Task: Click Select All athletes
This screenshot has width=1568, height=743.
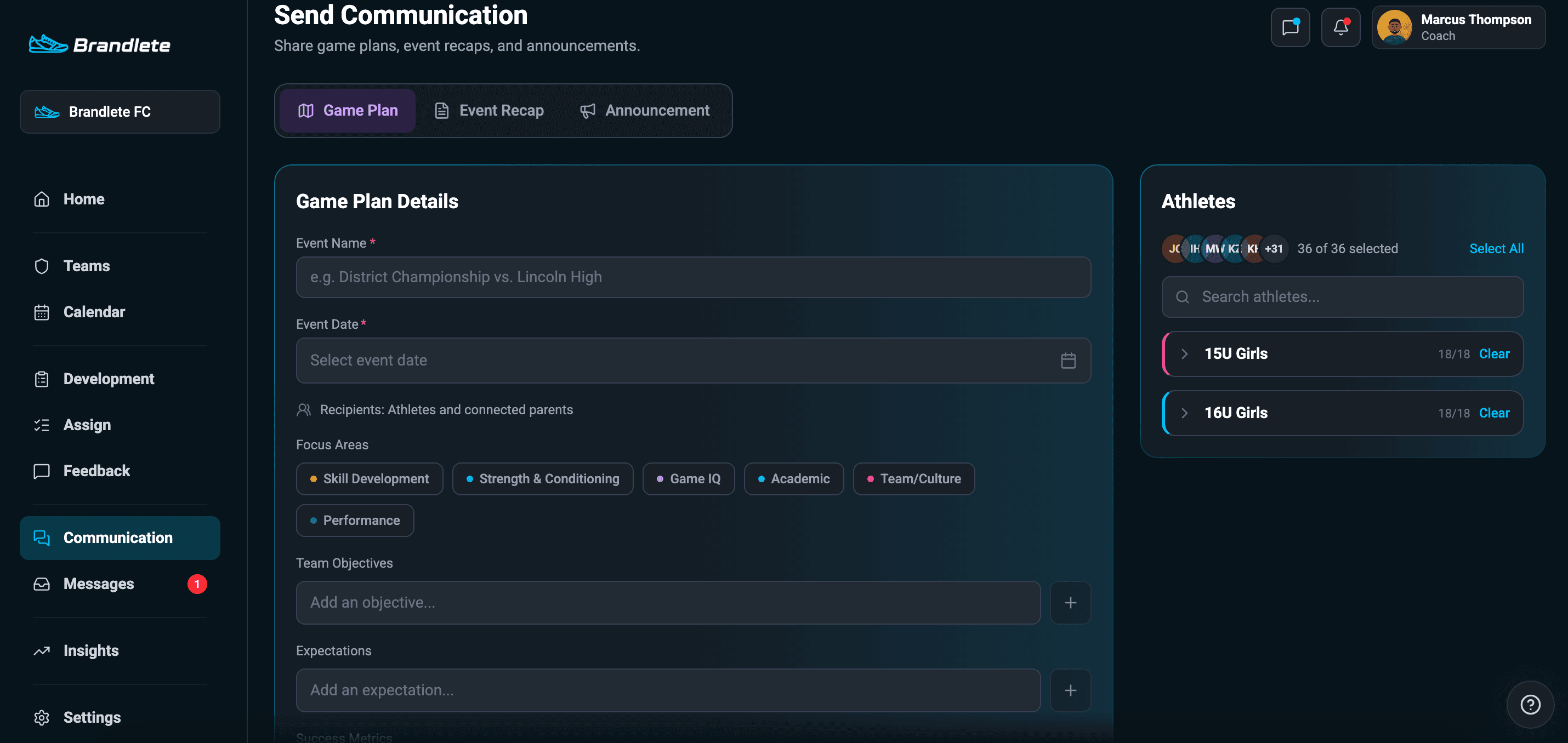Action: click(1496, 248)
